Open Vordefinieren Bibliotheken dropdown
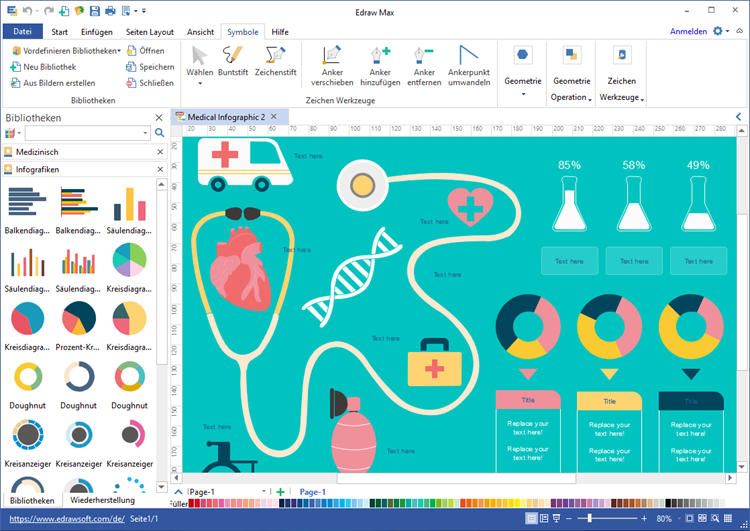The image size is (750, 531). pos(66,51)
